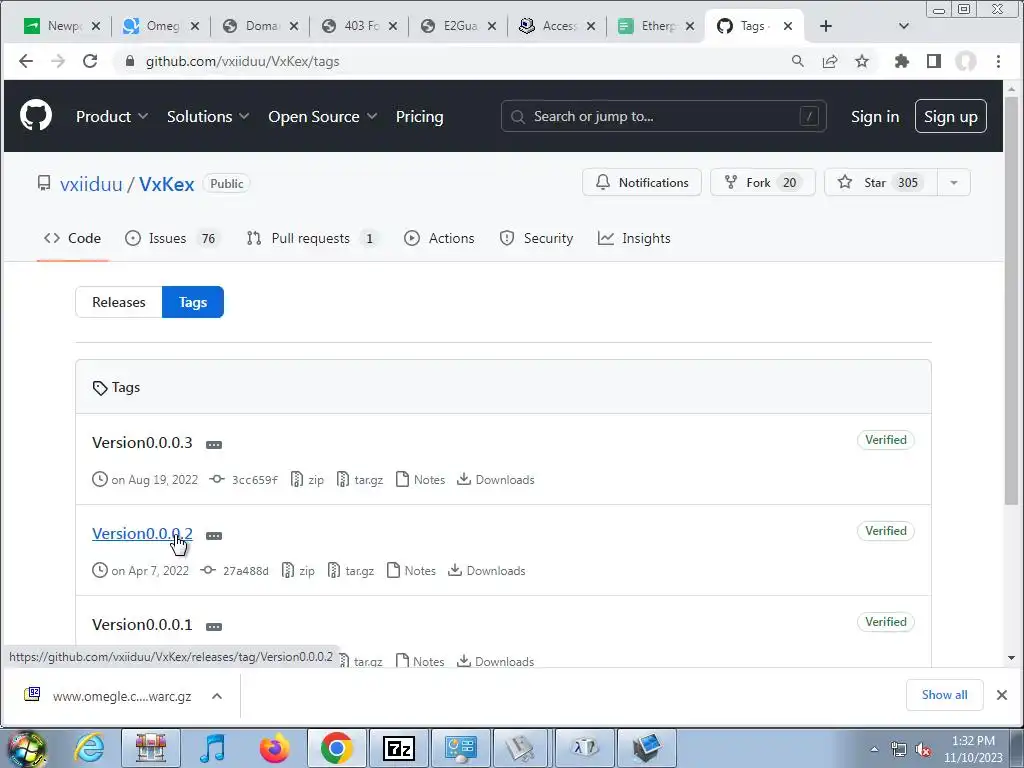Go back with the browser back arrow
Viewport: 1024px width, 768px height.
click(x=25, y=61)
